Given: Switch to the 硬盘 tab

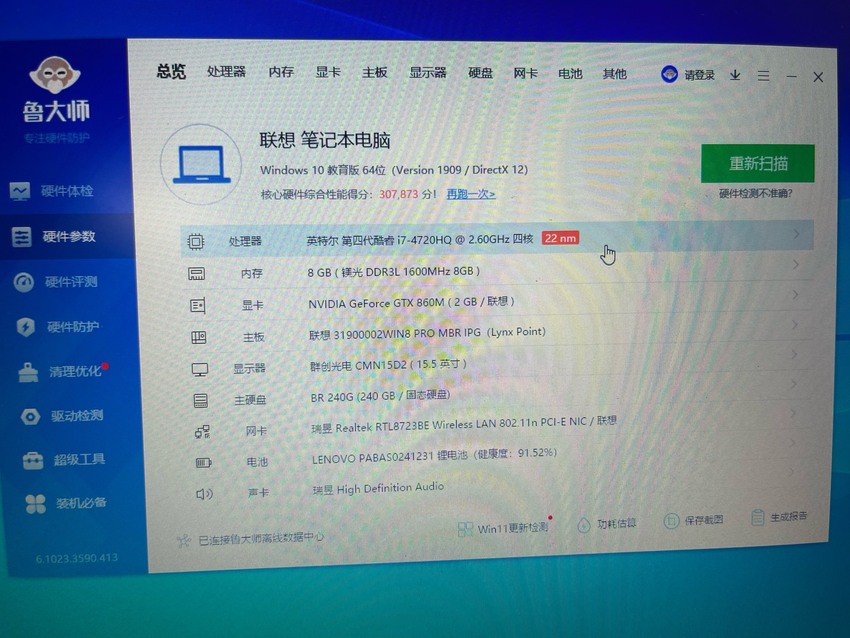Looking at the screenshot, I should point(480,73).
